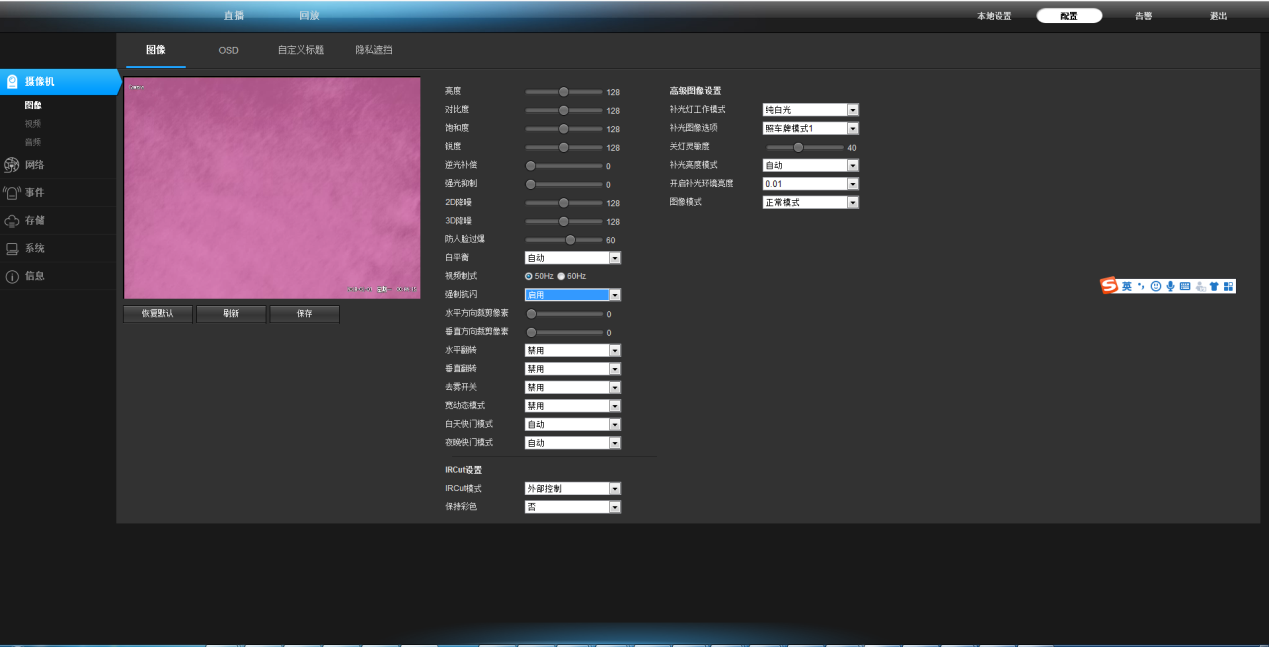The image size is (1269, 647).
Task: Click the soft keyboard icon in Sogou toolbar
Action: coord(1185,286)
